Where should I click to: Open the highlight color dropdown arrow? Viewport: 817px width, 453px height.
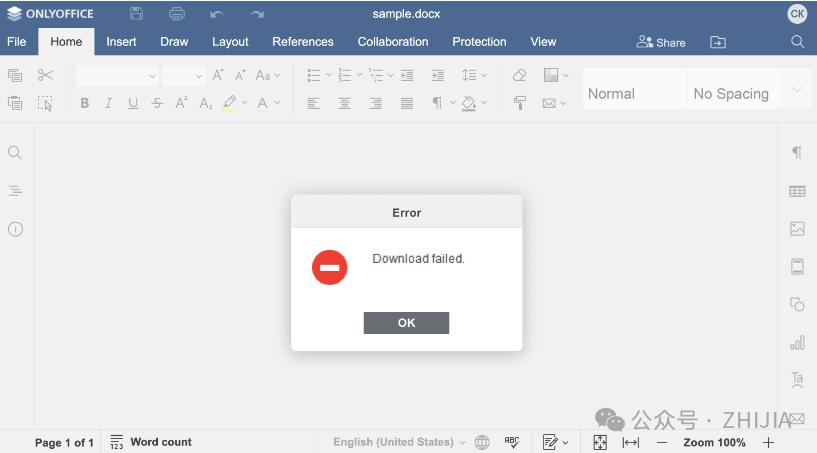pyautogui.click(x=244, y=103)
